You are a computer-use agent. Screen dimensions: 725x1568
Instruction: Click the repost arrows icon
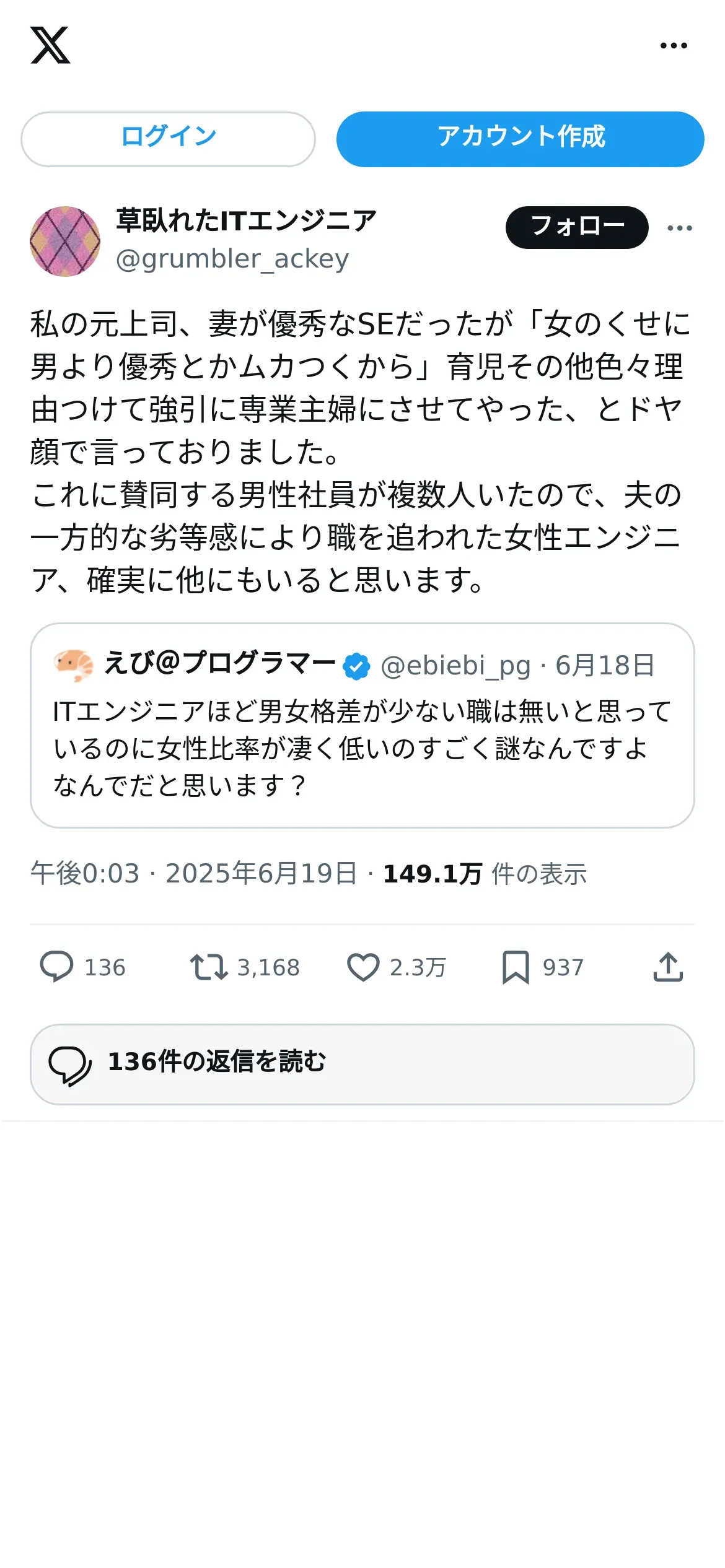[x=209, y=967]
